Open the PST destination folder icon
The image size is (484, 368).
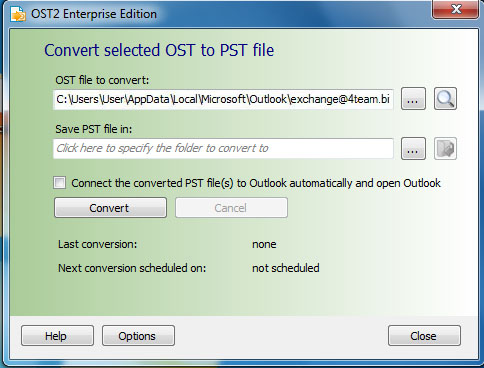445,148
